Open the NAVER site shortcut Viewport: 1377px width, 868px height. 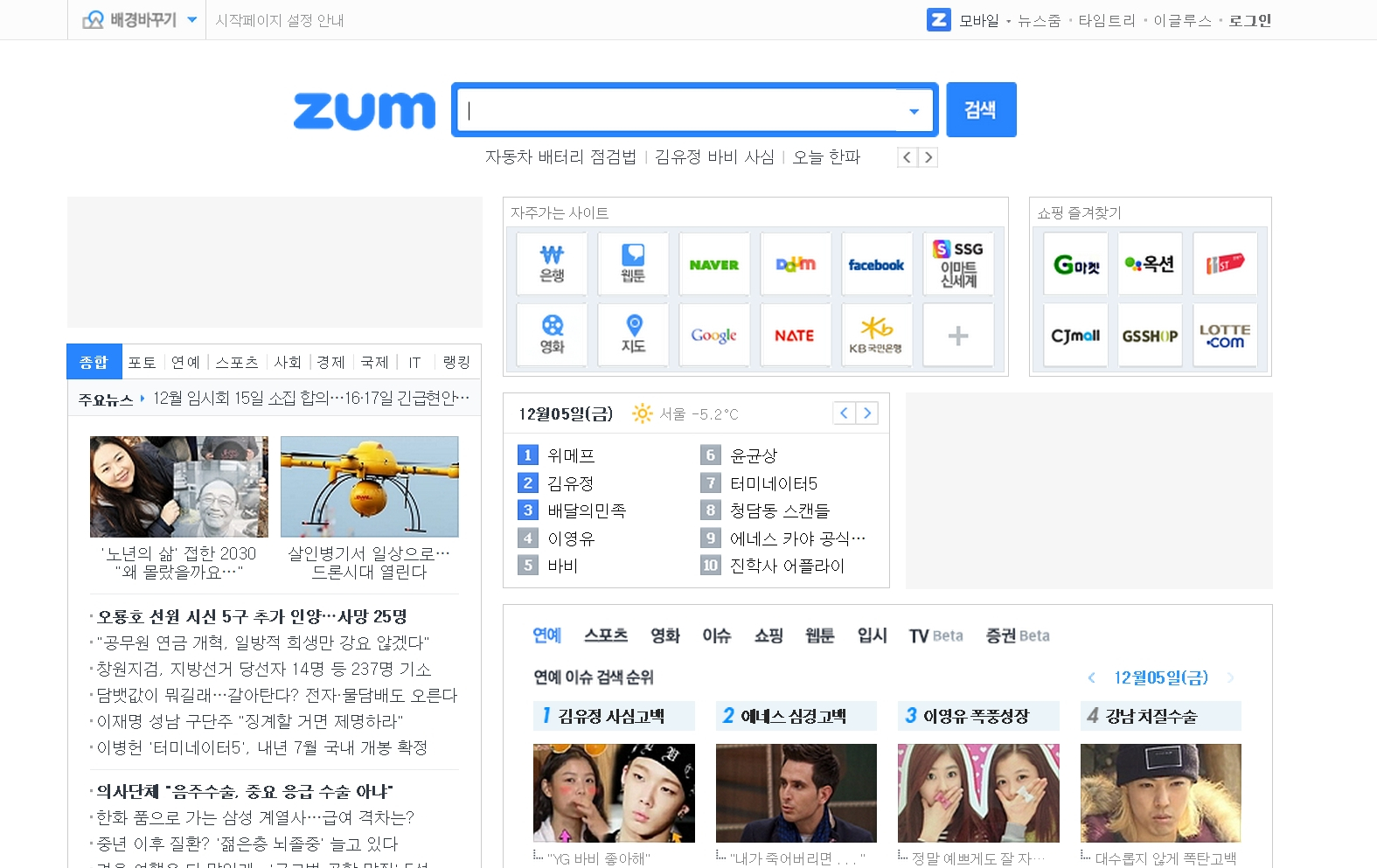tap(714, 264)
